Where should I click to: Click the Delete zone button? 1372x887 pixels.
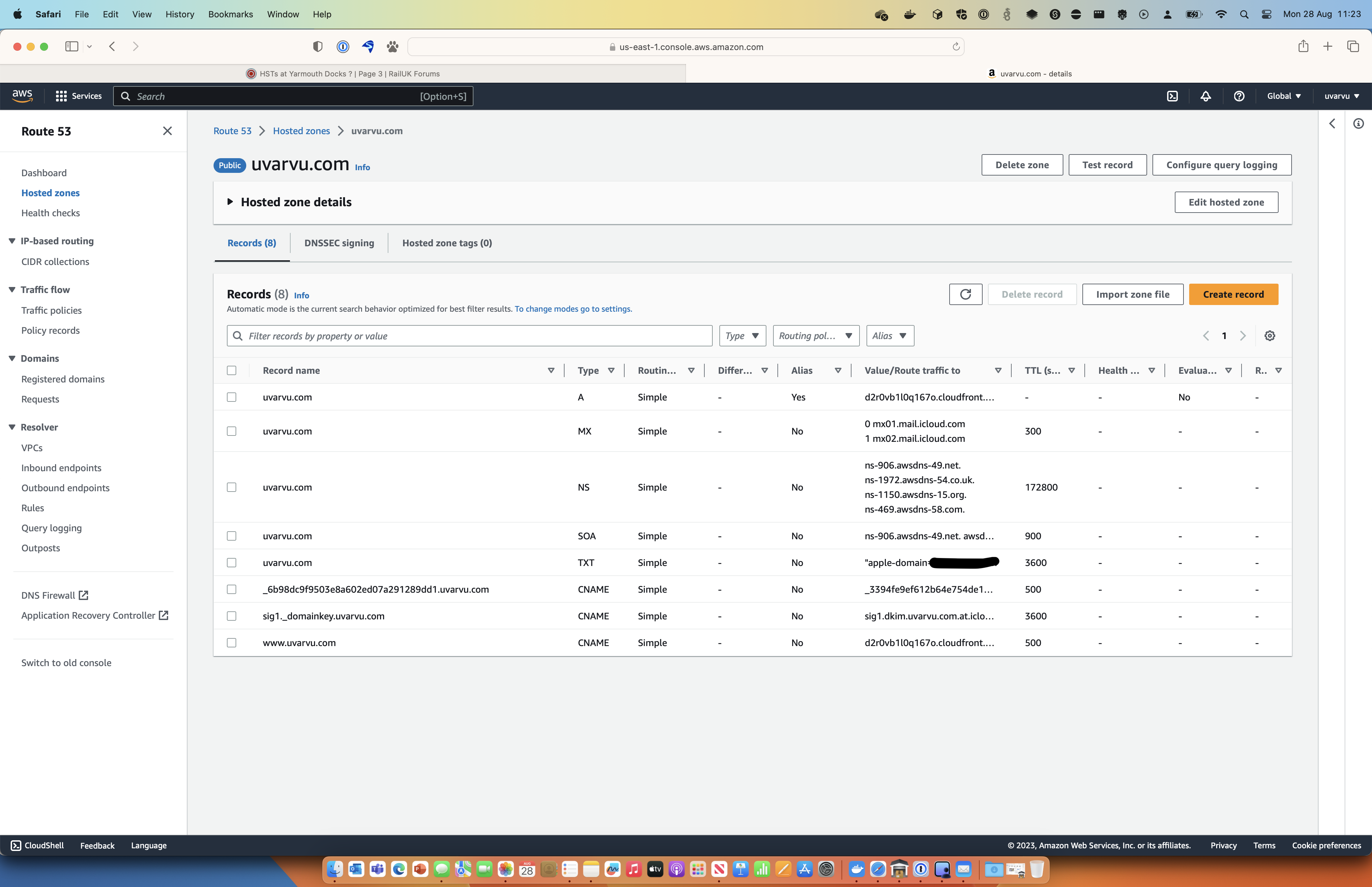coord(1022,165)
